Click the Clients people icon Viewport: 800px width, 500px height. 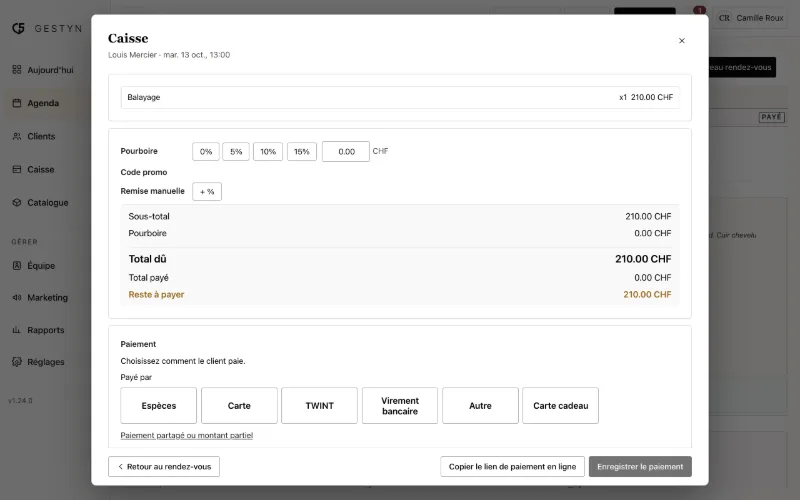pos(17,136)
